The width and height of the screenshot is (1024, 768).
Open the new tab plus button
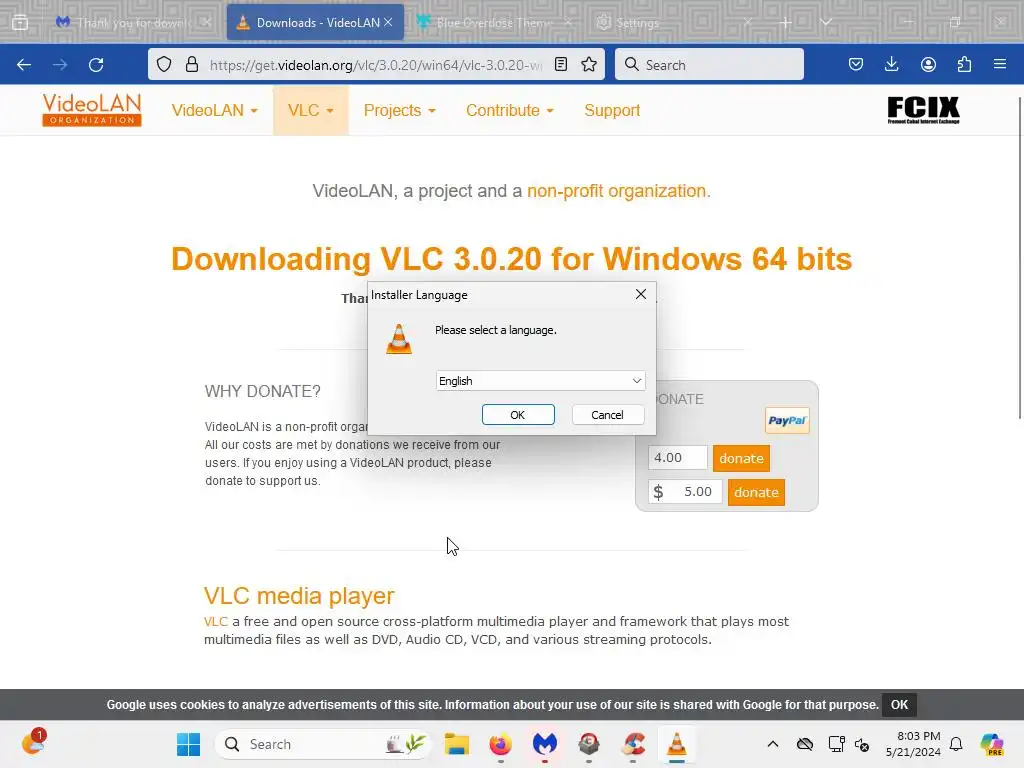pyautogui.click(x=786, y=22)
